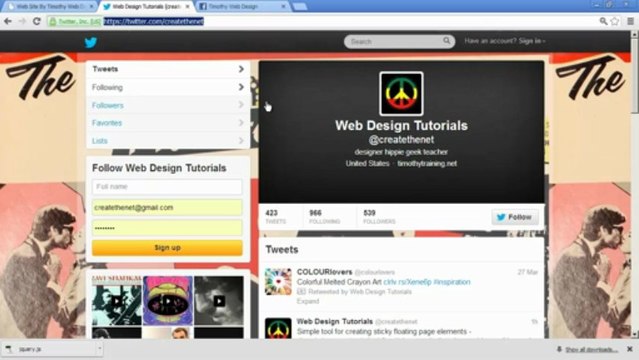Open the clrlv.rs link in COLOURlovers tweet

pyautogui.click(x=407, y=282)
